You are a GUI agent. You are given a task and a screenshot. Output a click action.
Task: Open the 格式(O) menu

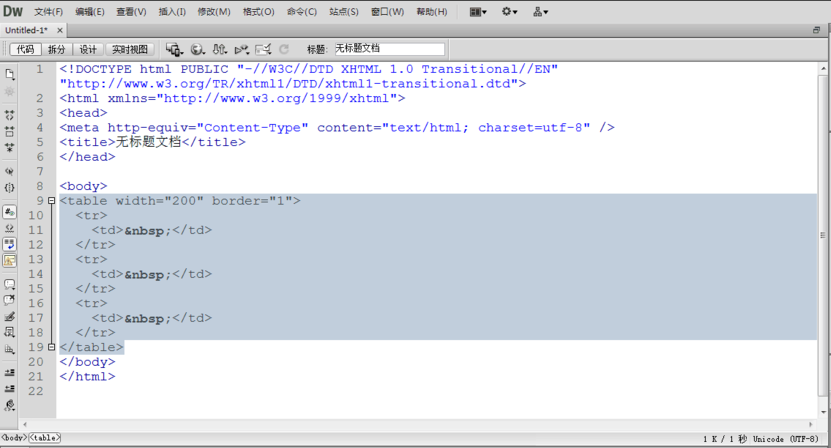coord(259,12)
